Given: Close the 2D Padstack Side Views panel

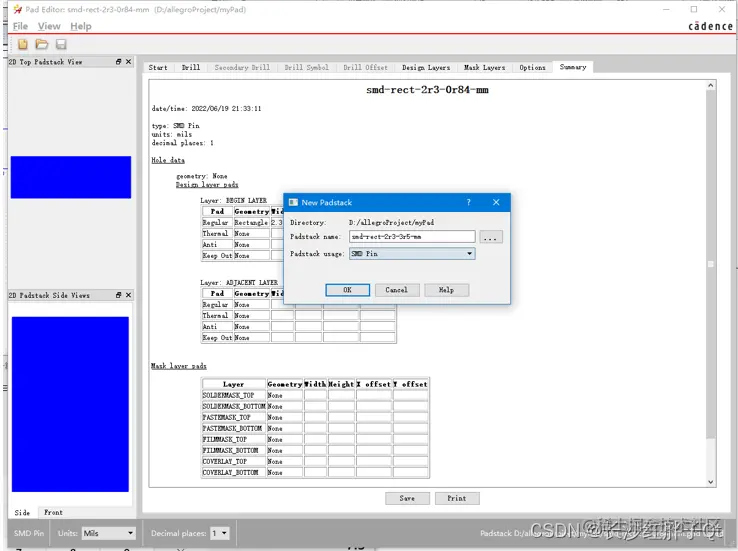Looking at the screenshot, I should (128, 295).
